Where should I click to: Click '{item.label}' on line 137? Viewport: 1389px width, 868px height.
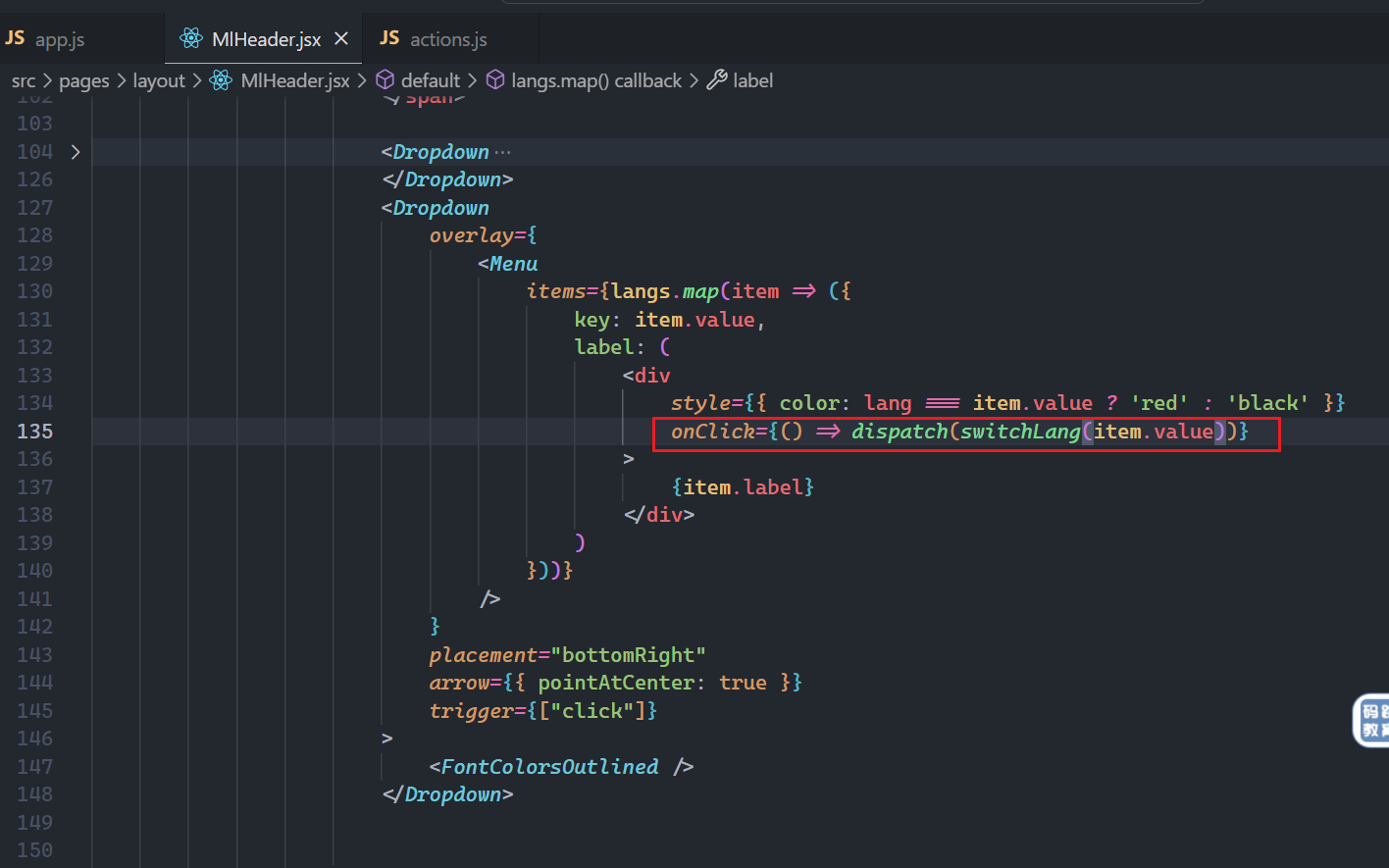click(x=744, y=487)
